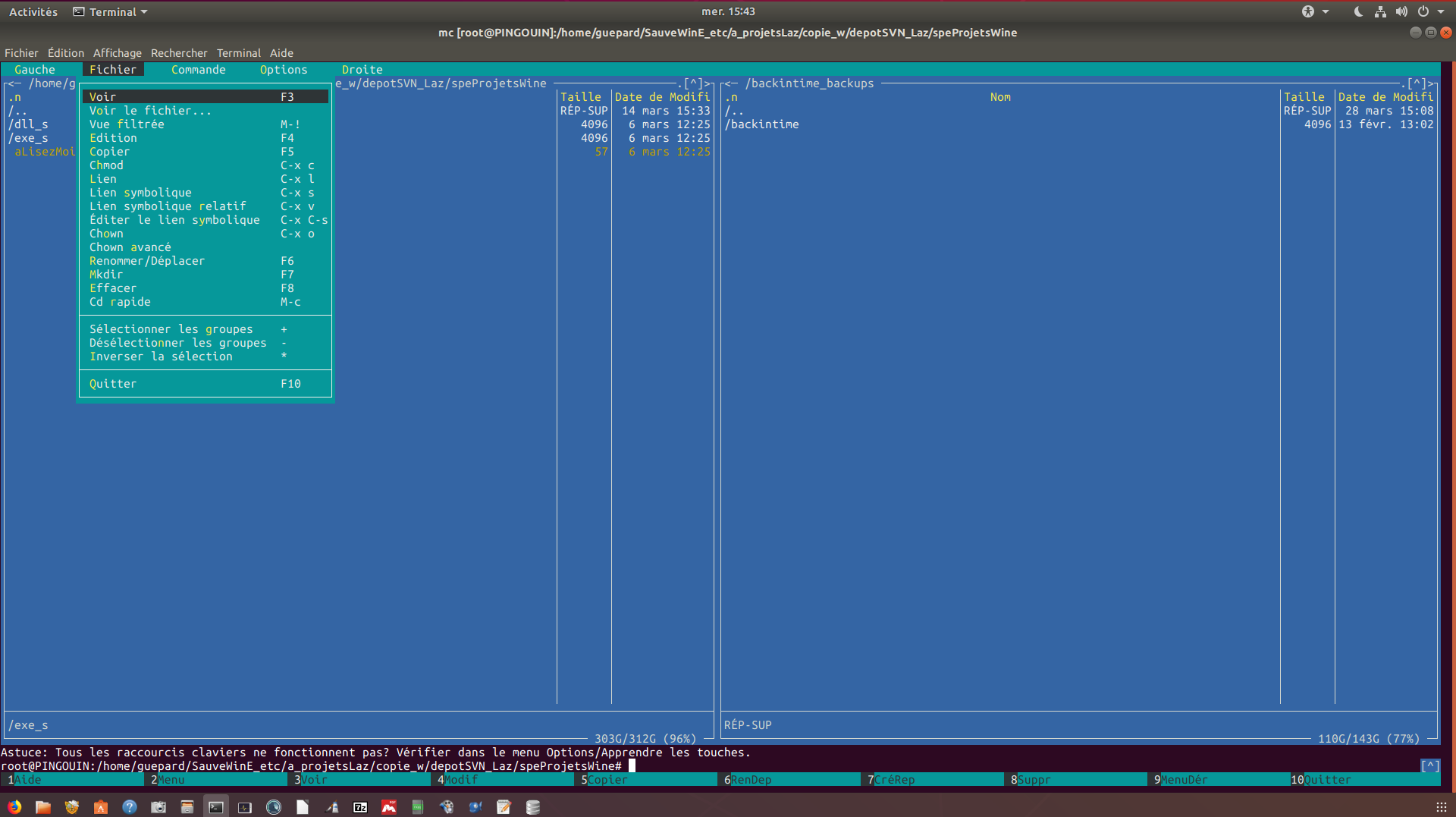
Task: Expand the accessibility dropdown arrow
Action: coord(1326,11)
